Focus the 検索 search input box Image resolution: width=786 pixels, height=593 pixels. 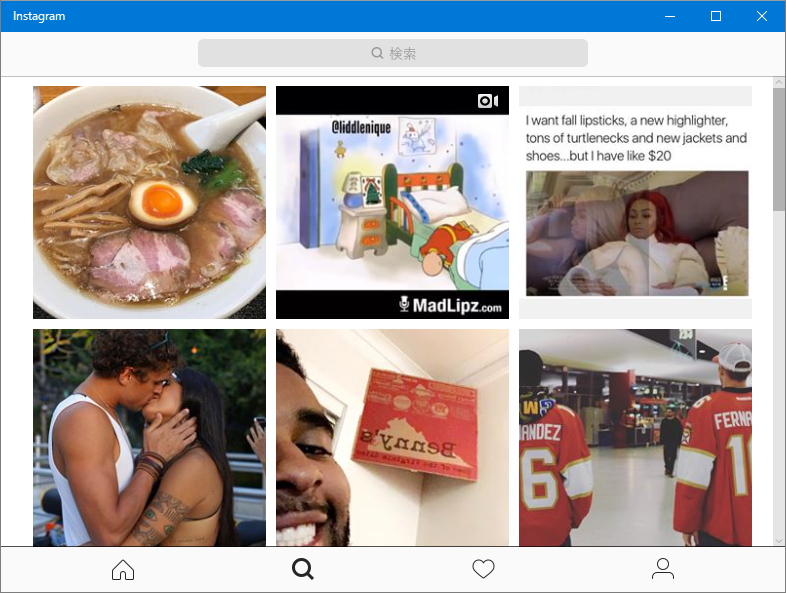point(393,53)
